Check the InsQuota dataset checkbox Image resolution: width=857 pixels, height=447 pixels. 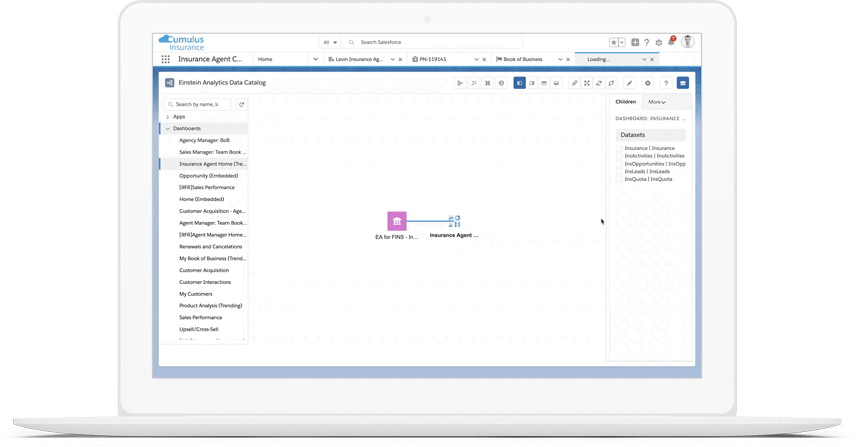coord(619,179)
